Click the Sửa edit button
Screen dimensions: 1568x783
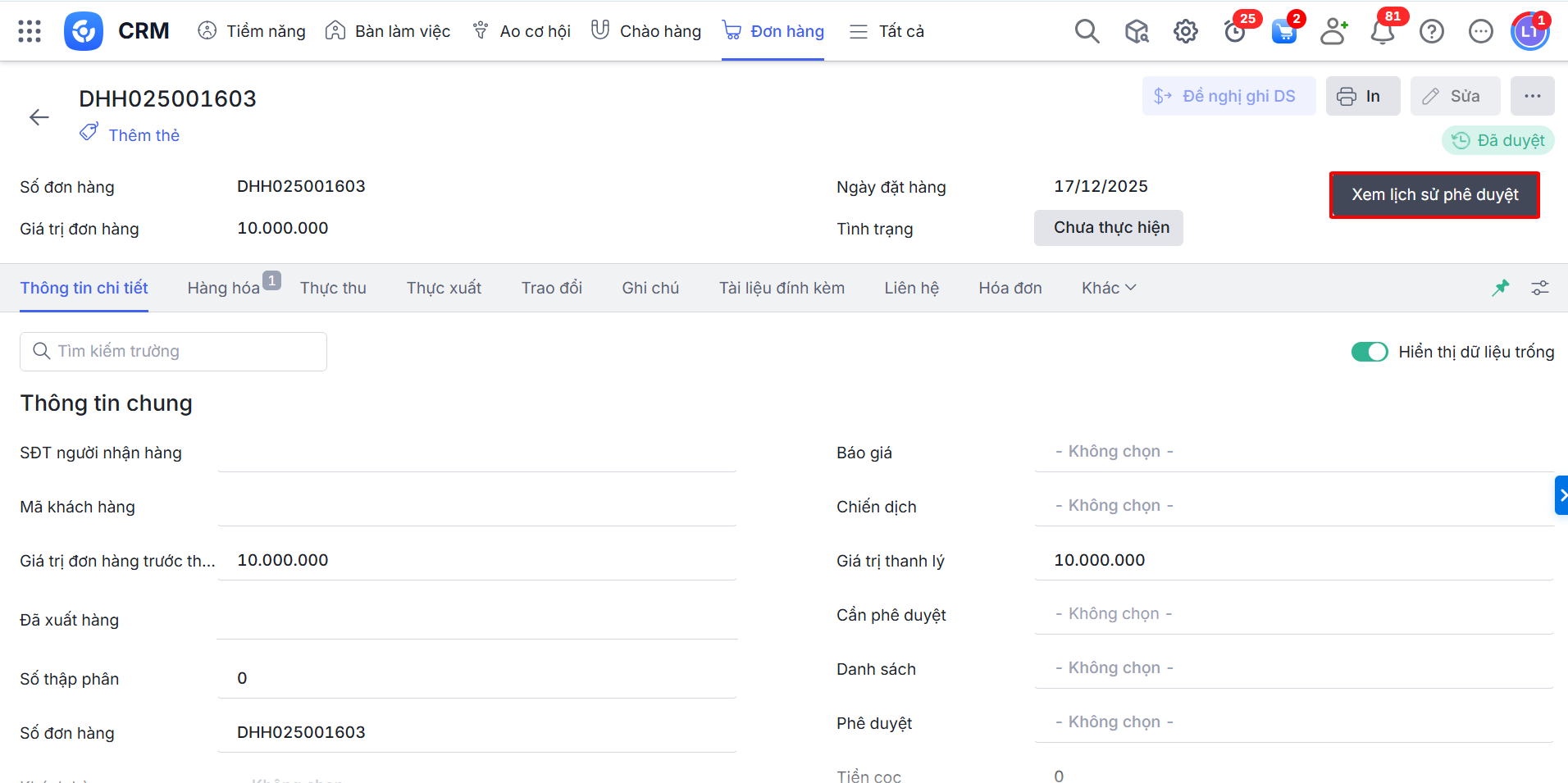tap(1455, 96)
